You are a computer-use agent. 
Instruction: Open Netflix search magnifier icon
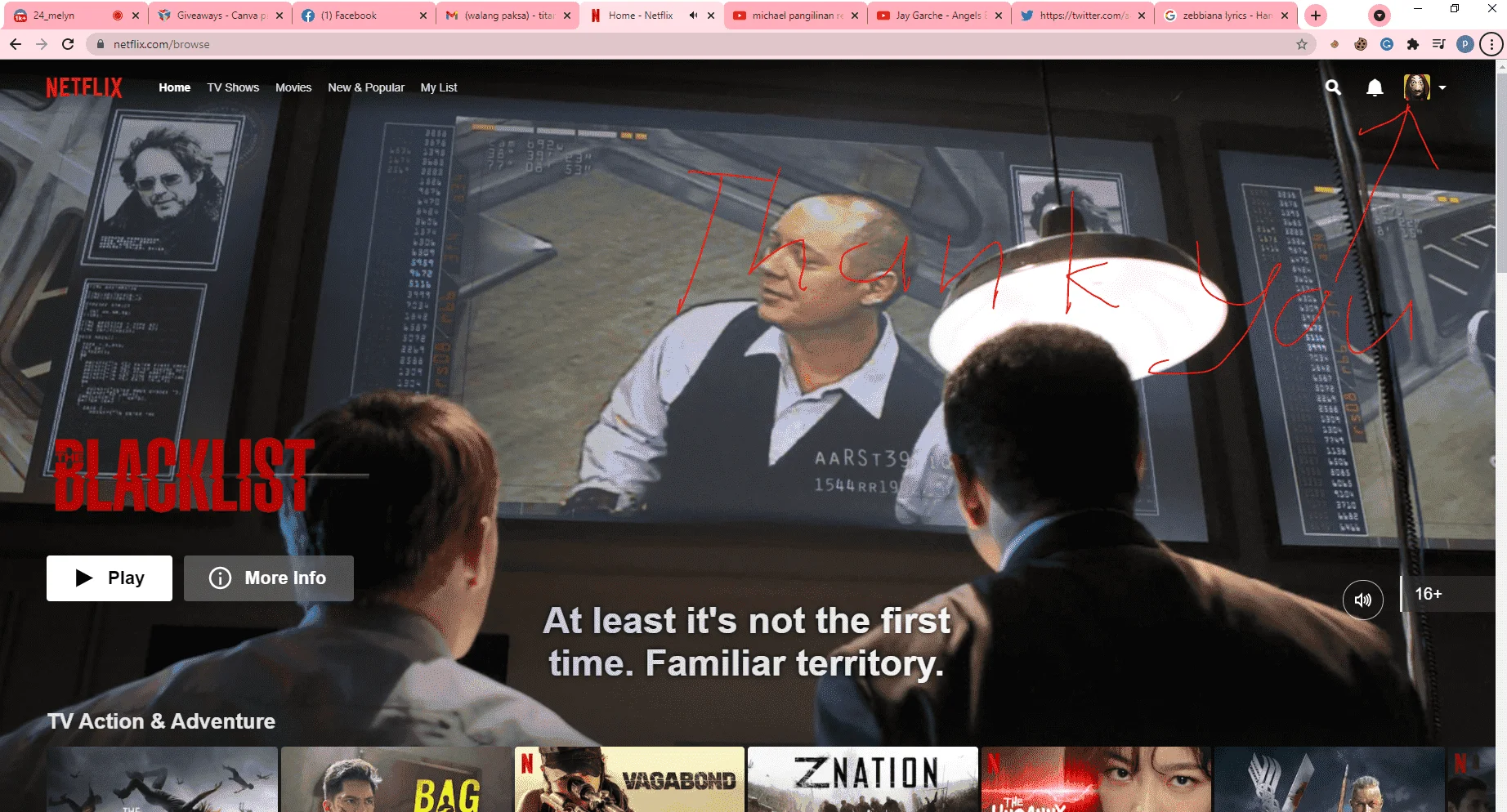pyautogui.click(x=1333, y=87)
